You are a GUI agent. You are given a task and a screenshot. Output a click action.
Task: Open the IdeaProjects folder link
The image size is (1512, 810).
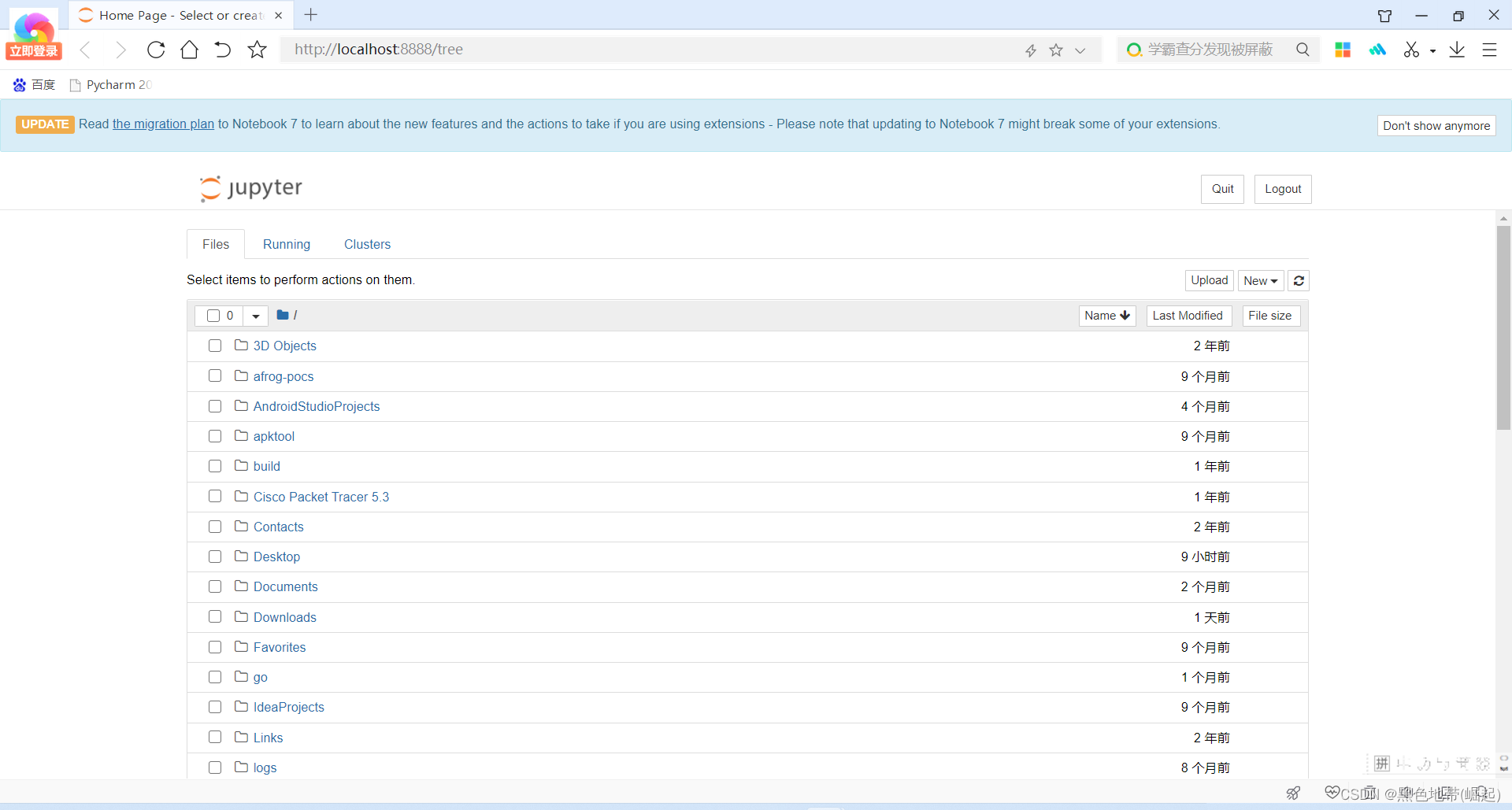click(x=289, y=707)
